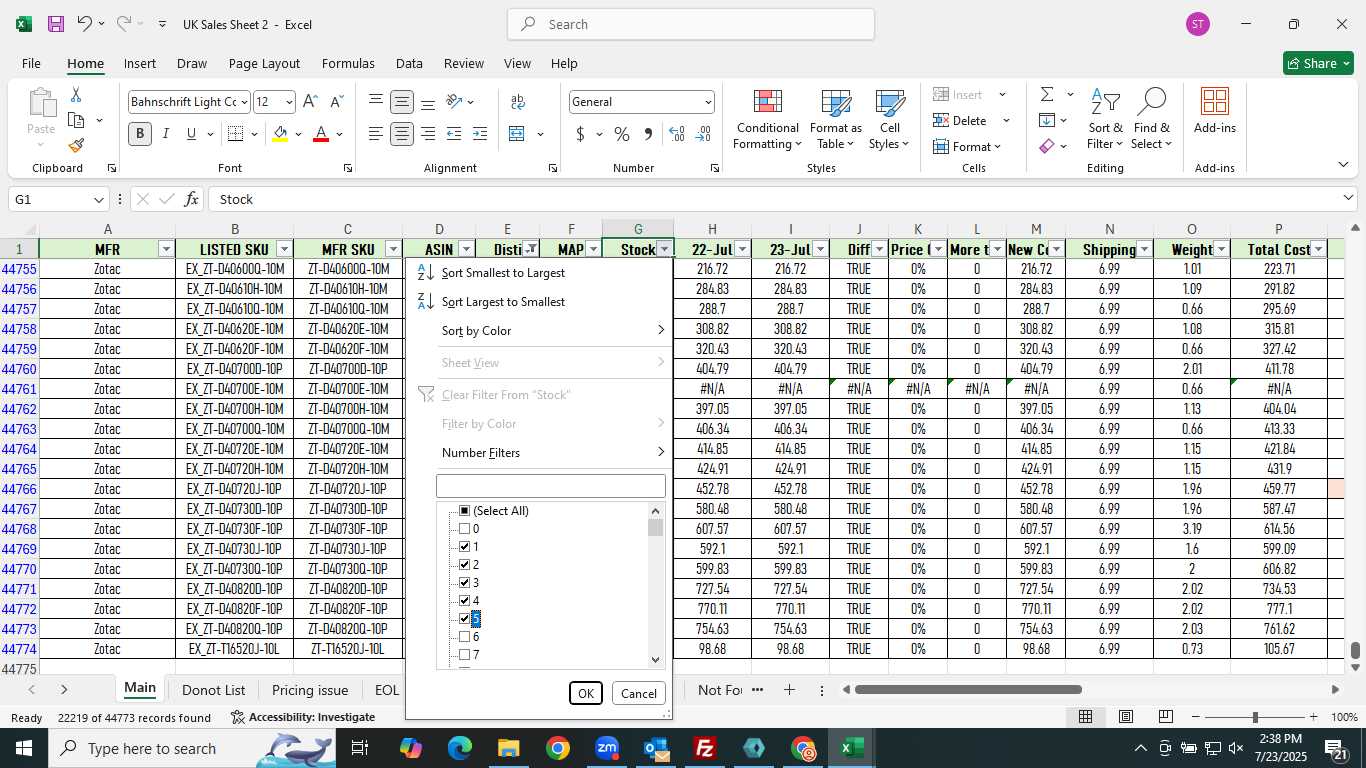1366x768 pixels.
Task: Open the Total Cost column filter dropdown
Action: click(1318, 249)
